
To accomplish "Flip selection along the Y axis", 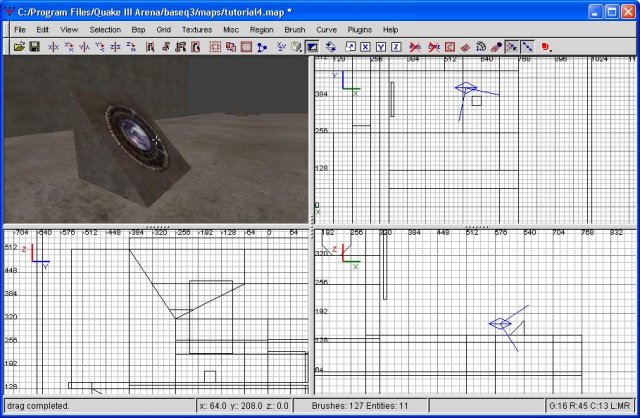I will 84,47.
